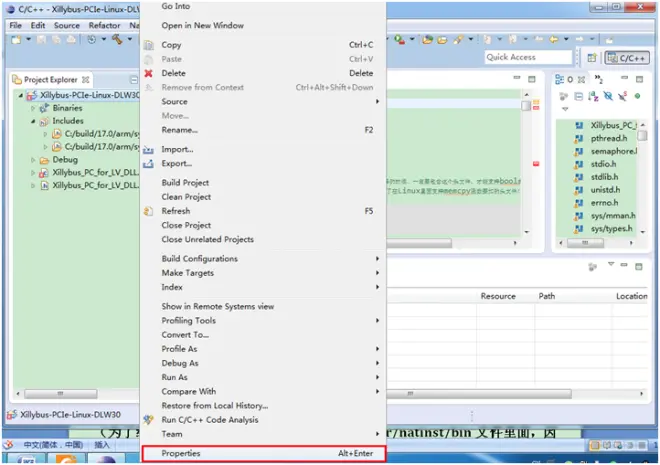Image resolution: width=660 pixels, height=465 pixels.
Task: Select sys/mman.h in Outline list
Action: 613,216
